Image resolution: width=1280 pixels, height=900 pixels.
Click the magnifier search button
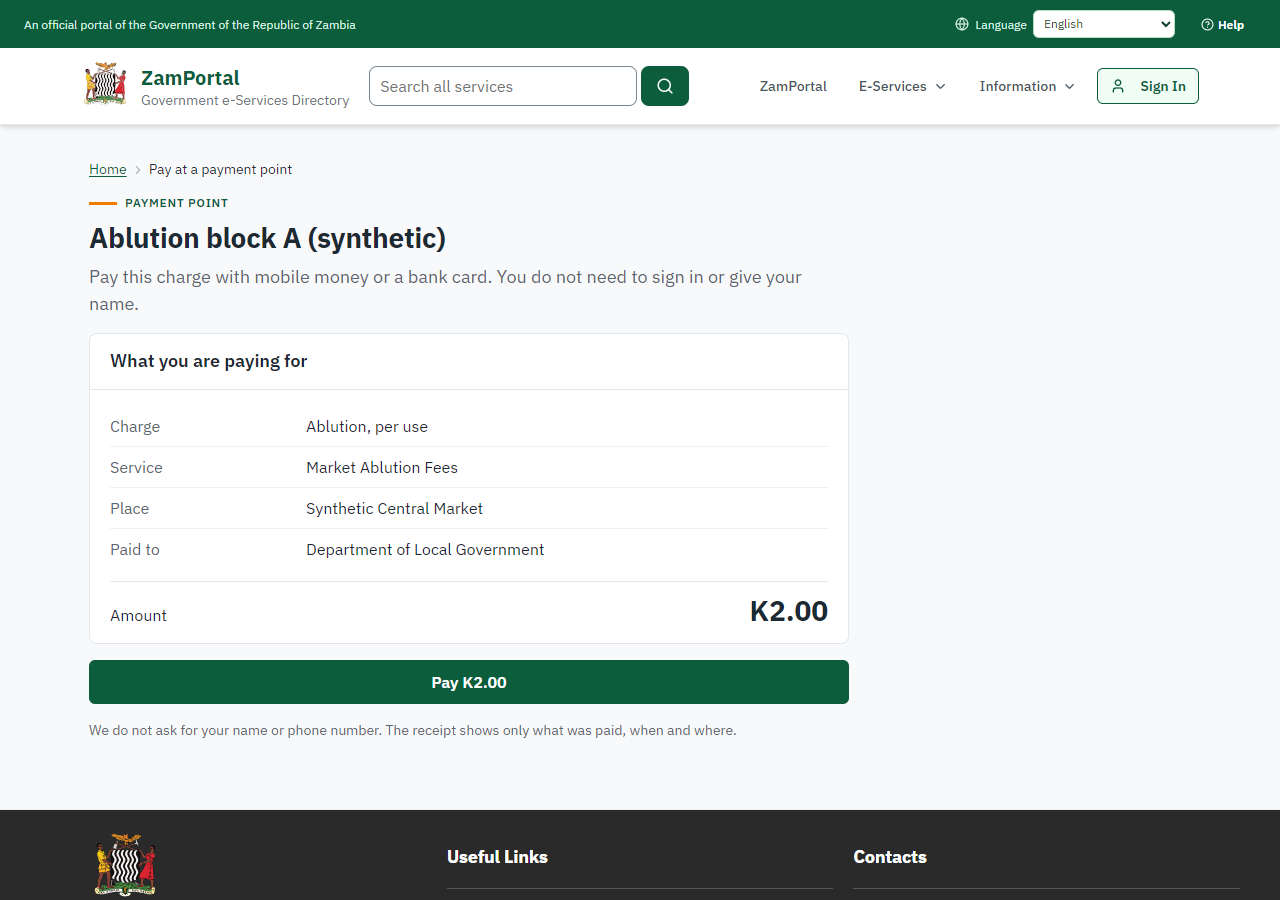point(665,86)
